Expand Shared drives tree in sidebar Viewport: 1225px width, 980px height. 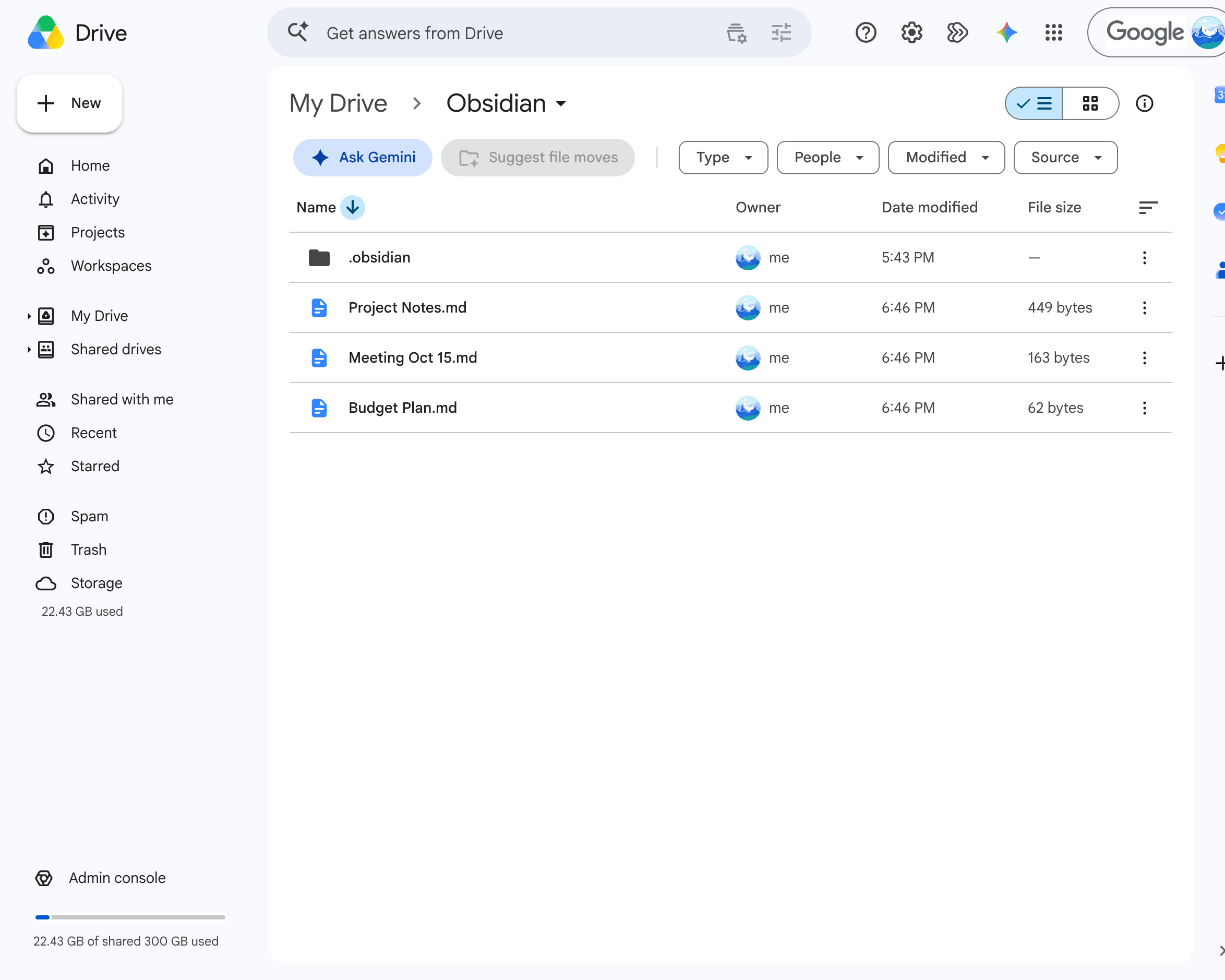click(x=29, y=350)
